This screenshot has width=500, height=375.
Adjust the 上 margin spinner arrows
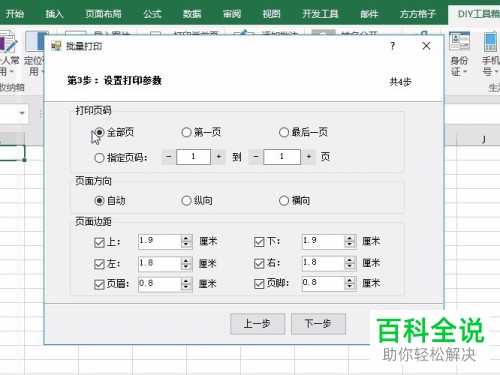[186, 242]
